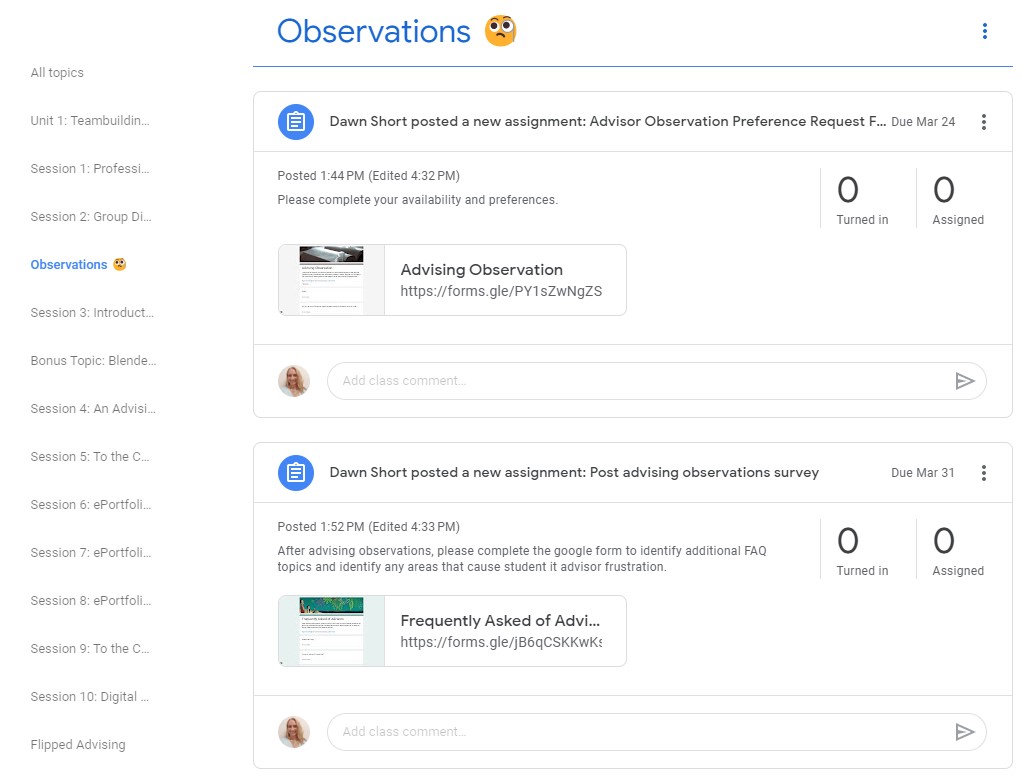Send the class comment on first assignment

pos(964,381)
